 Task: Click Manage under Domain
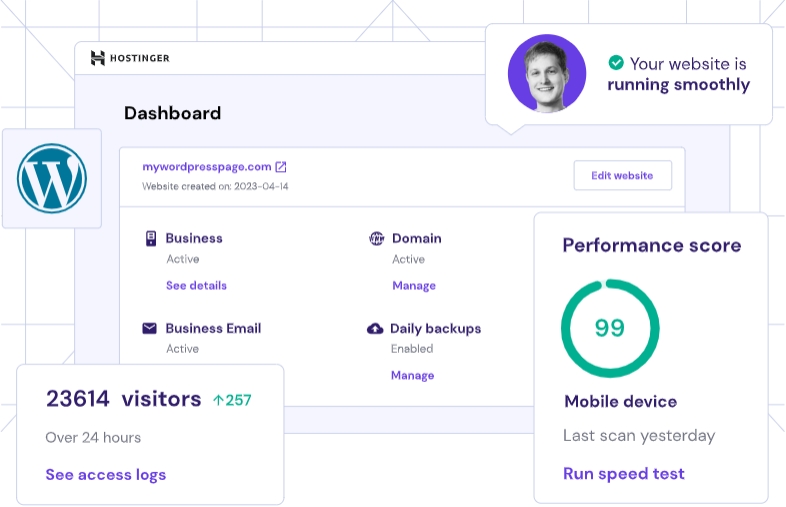(413, 285)
